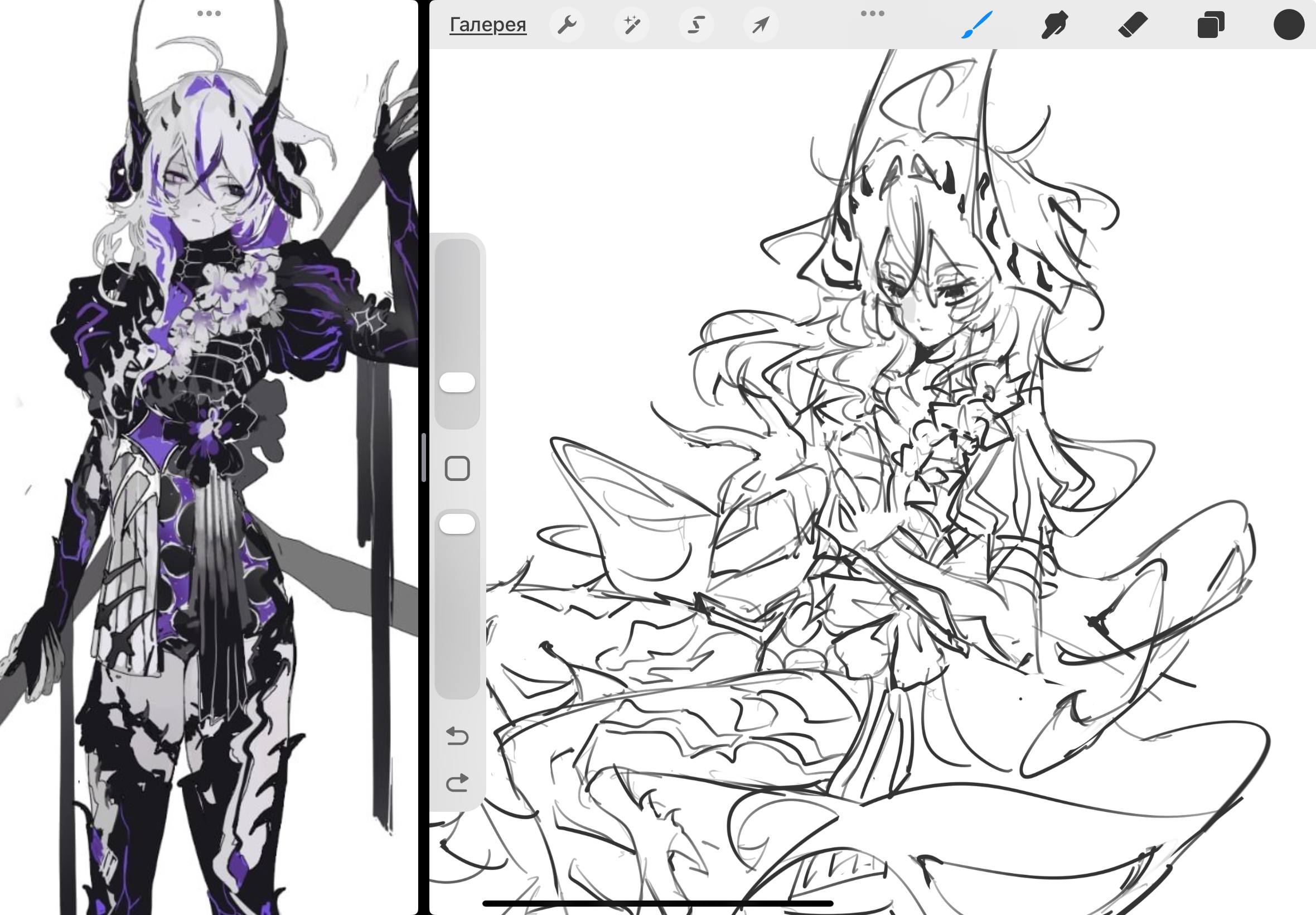The image size is (1316, 915).
Task: Redo the last undone stroke
Action: click(457, 783)
